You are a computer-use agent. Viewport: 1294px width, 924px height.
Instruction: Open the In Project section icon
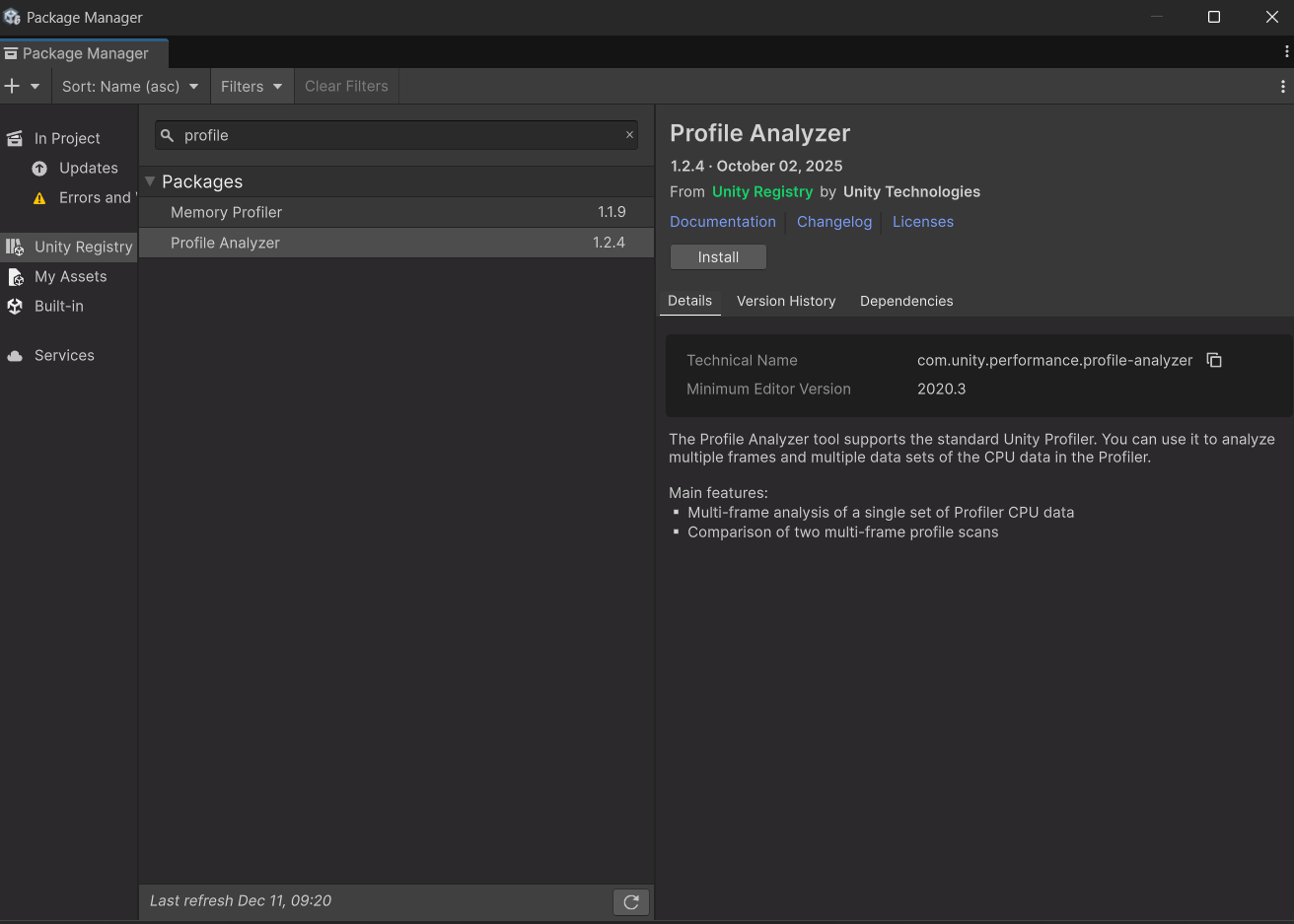(14, 138)
